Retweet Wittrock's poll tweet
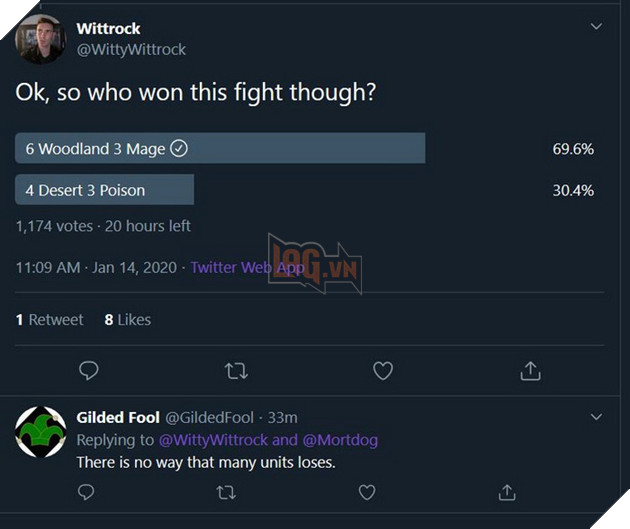This screenshot has width=630, height=529. (236, 371)
